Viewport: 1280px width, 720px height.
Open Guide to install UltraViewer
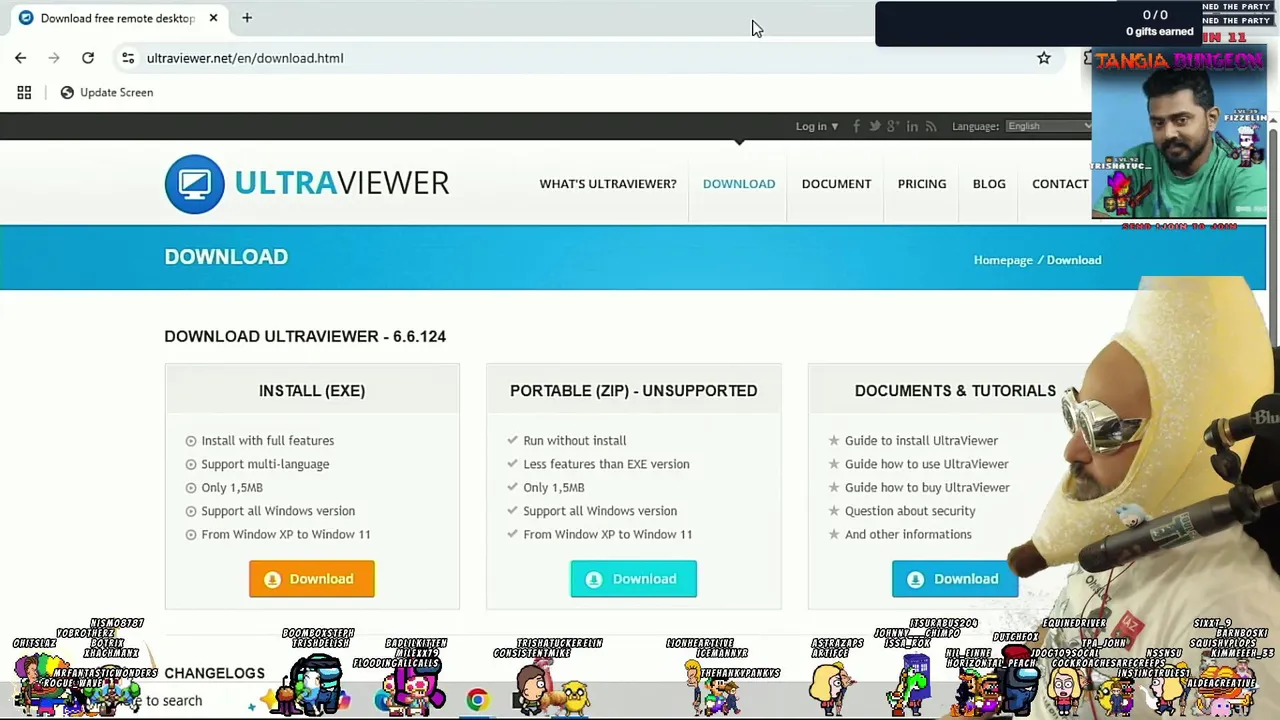pyautogui.click(x=921, y=440)
